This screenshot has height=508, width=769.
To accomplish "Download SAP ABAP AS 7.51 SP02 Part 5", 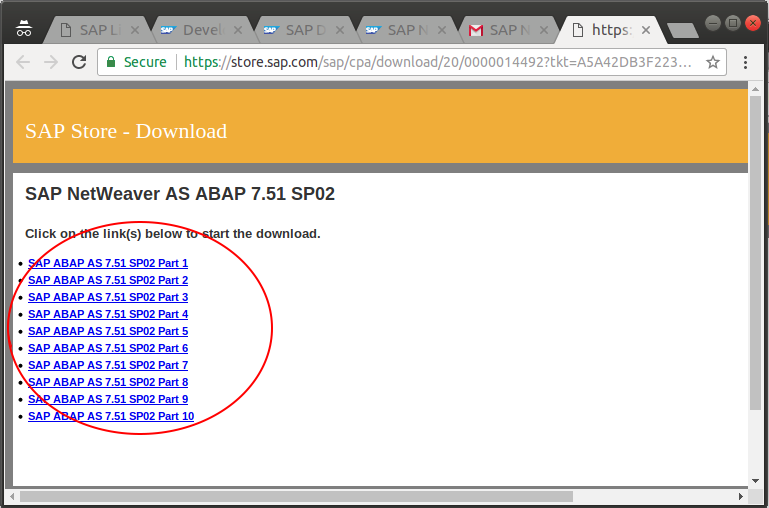I will click(x=108, y=331).
